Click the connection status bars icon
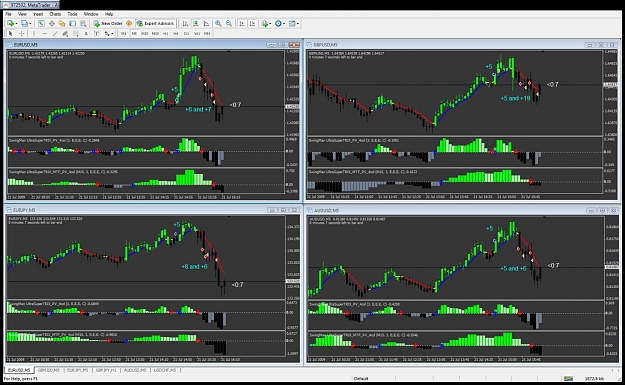The image size is (625, 385). [x=568, y=378]
